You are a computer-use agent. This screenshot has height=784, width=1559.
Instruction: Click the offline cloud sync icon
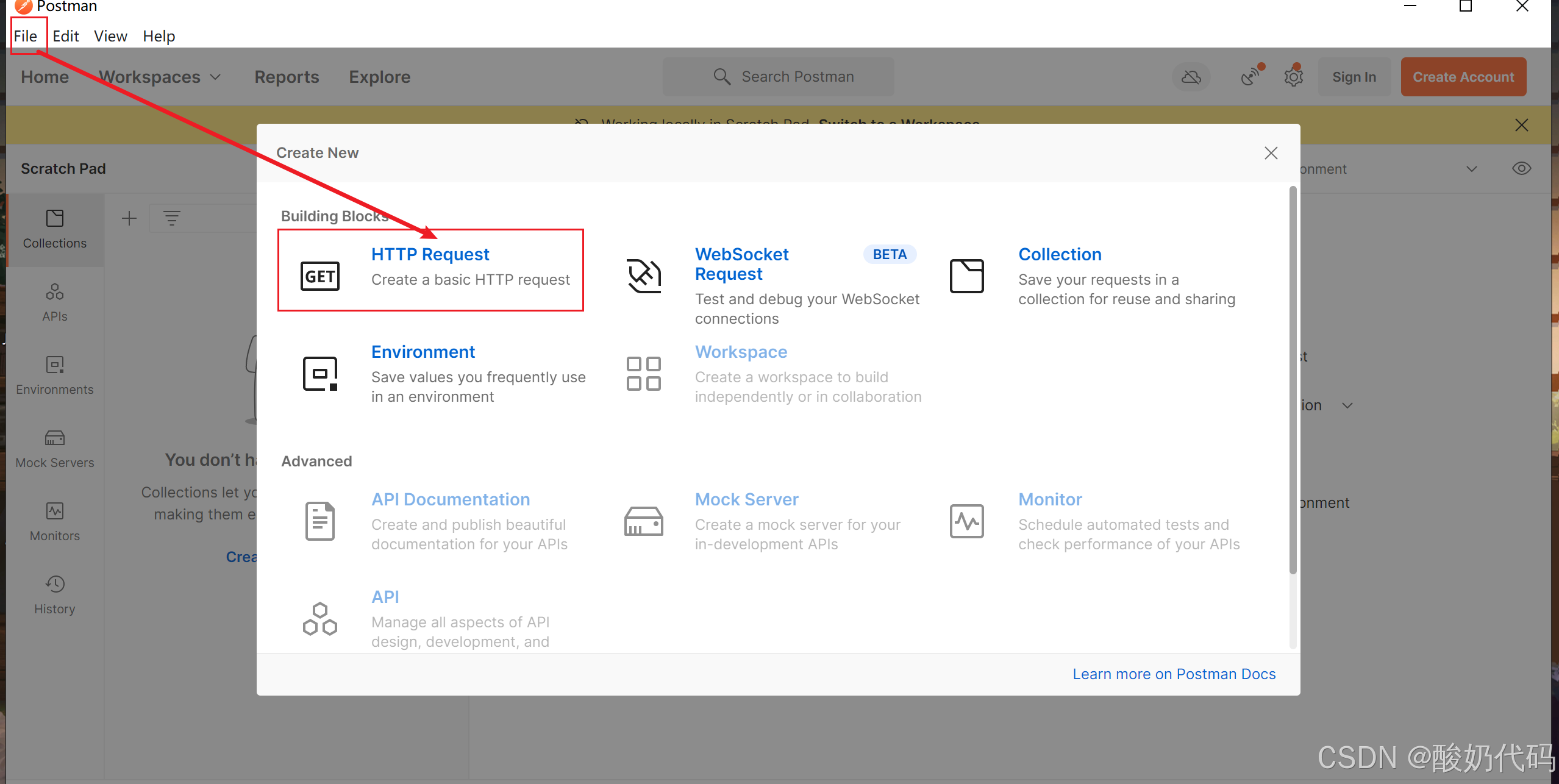point(1191,76)
